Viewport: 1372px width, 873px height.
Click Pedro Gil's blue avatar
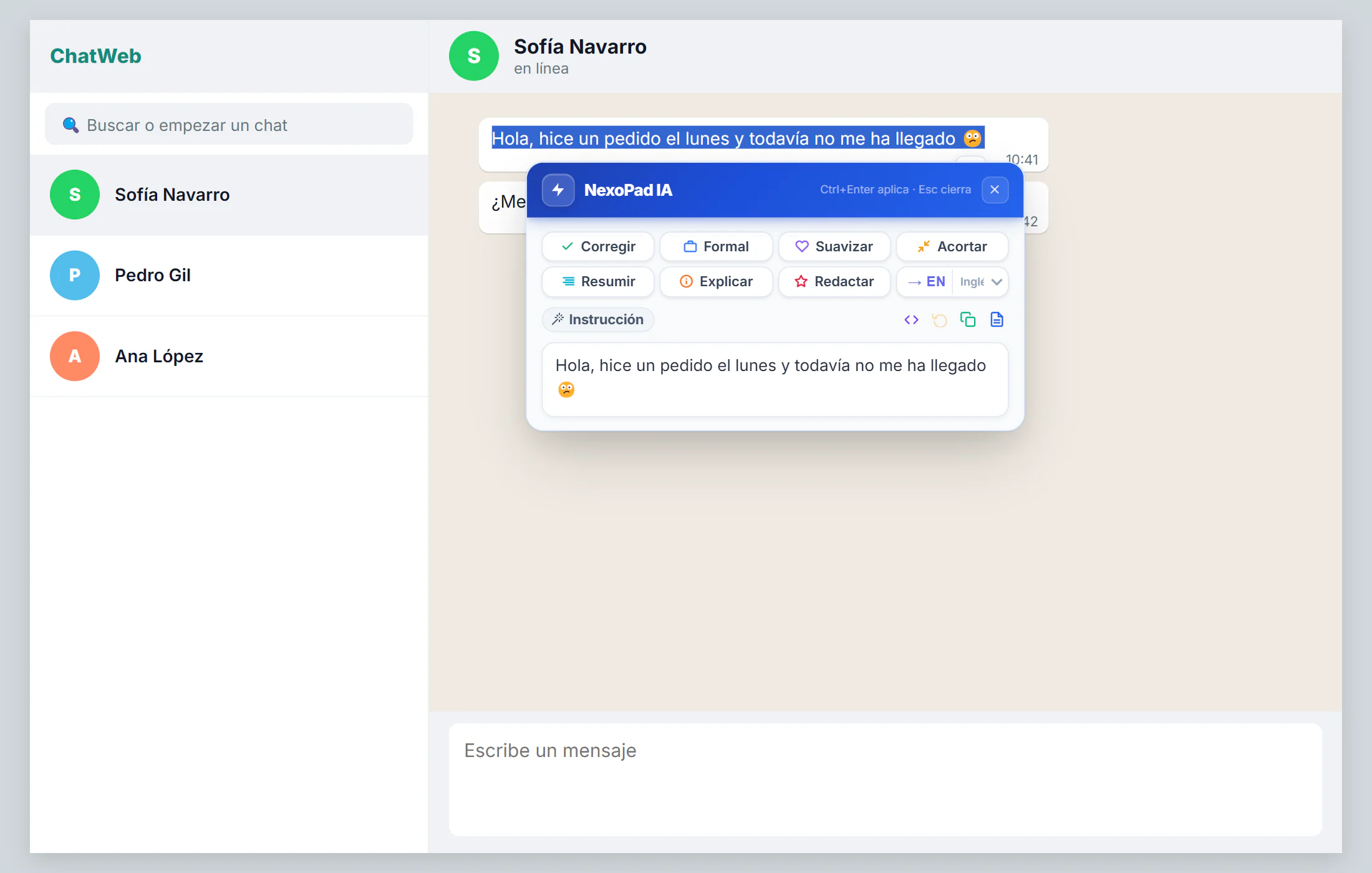[75, 275]
